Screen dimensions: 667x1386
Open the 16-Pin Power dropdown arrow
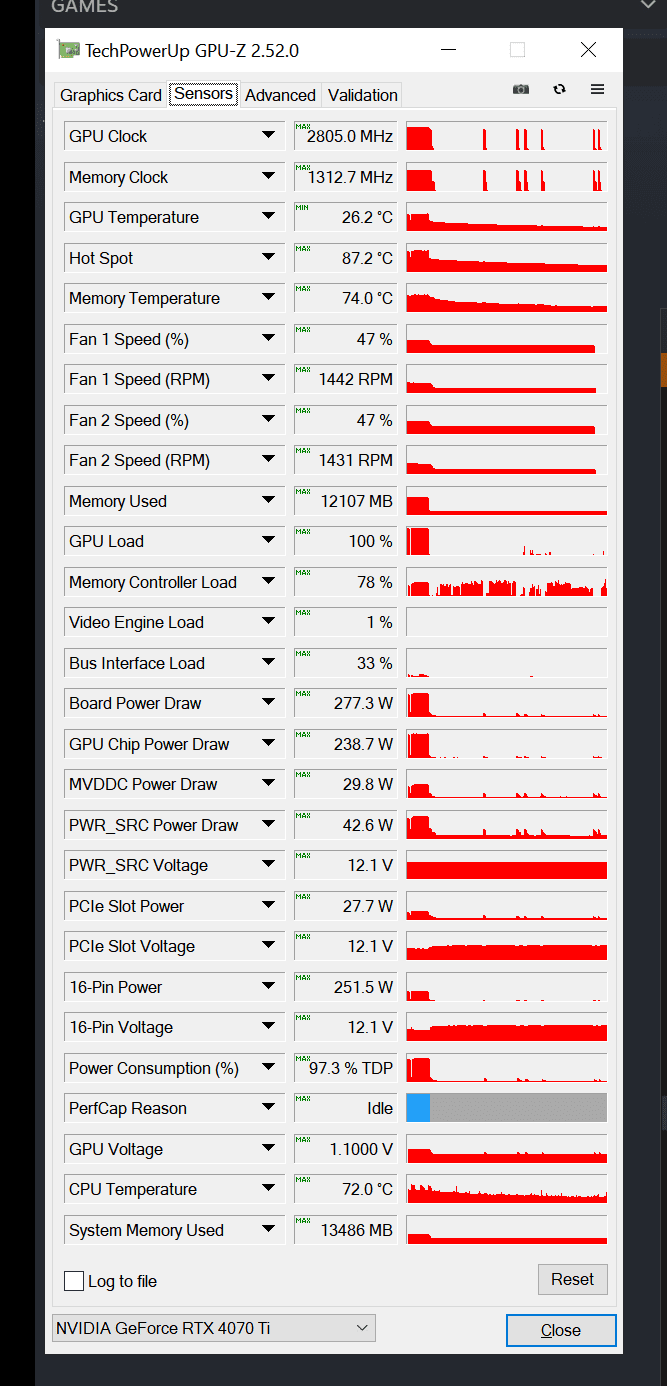click(268, 987)
